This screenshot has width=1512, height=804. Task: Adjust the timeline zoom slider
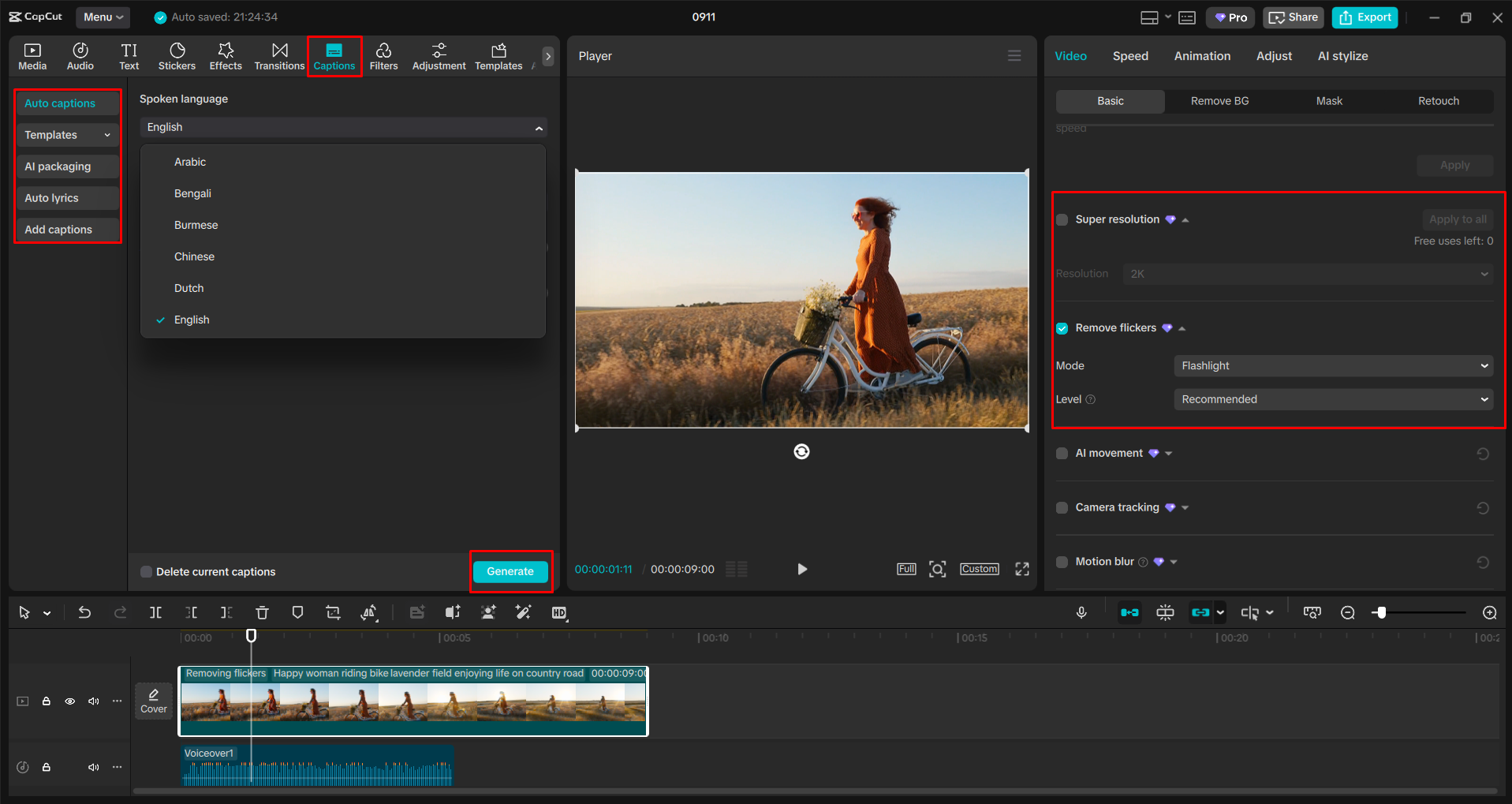click(x=1380, y=612)
